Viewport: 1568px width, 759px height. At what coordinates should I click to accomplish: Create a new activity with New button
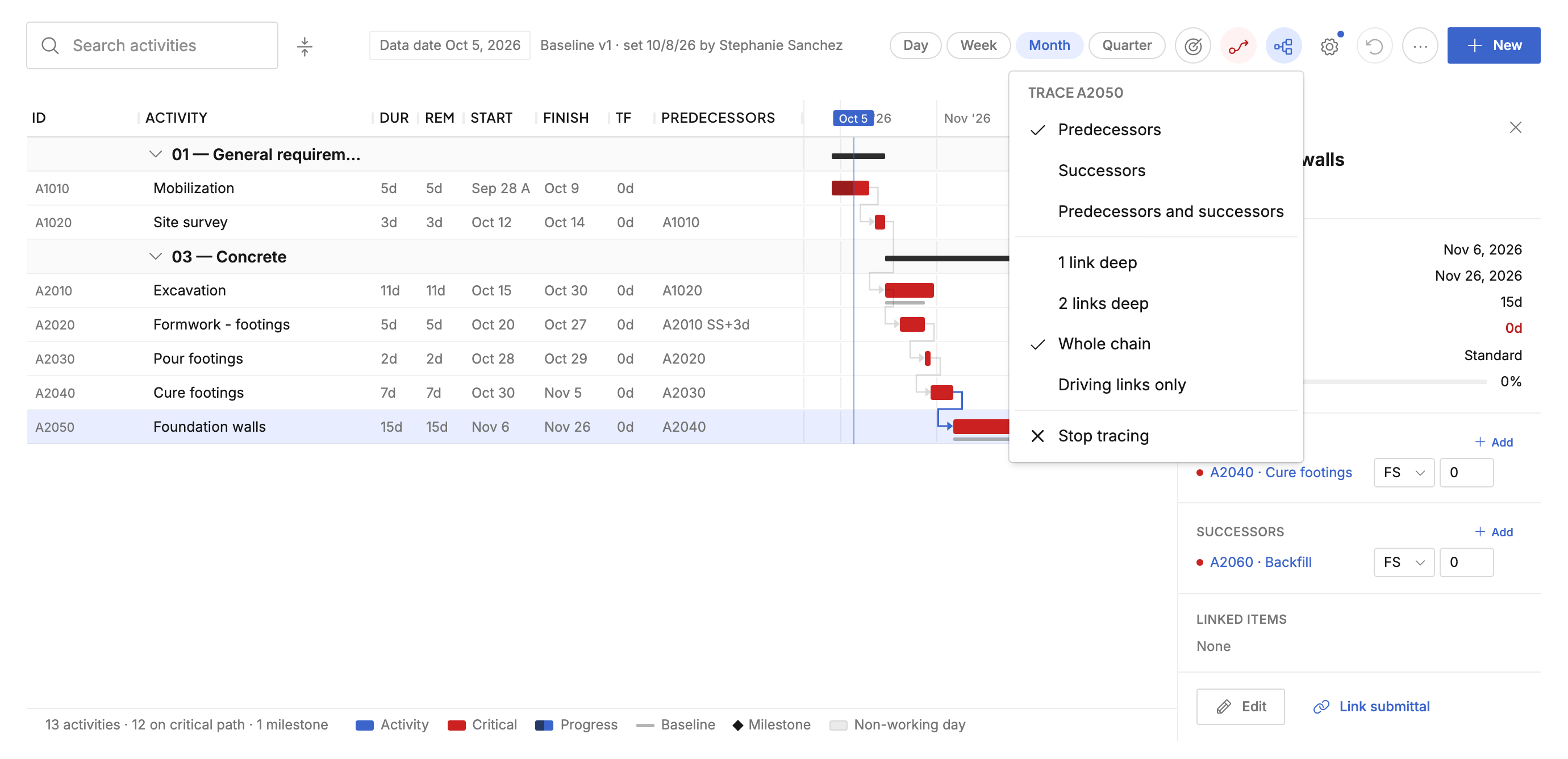coord(1493,45)
